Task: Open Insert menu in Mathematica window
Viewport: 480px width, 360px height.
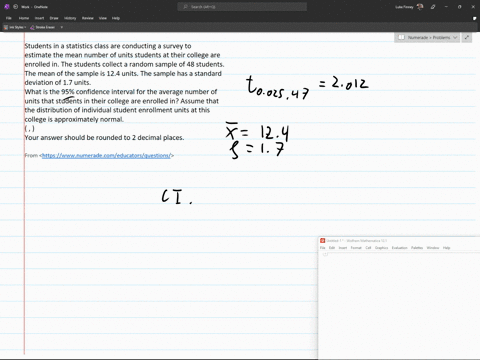Action: click(x=343, y=248)
